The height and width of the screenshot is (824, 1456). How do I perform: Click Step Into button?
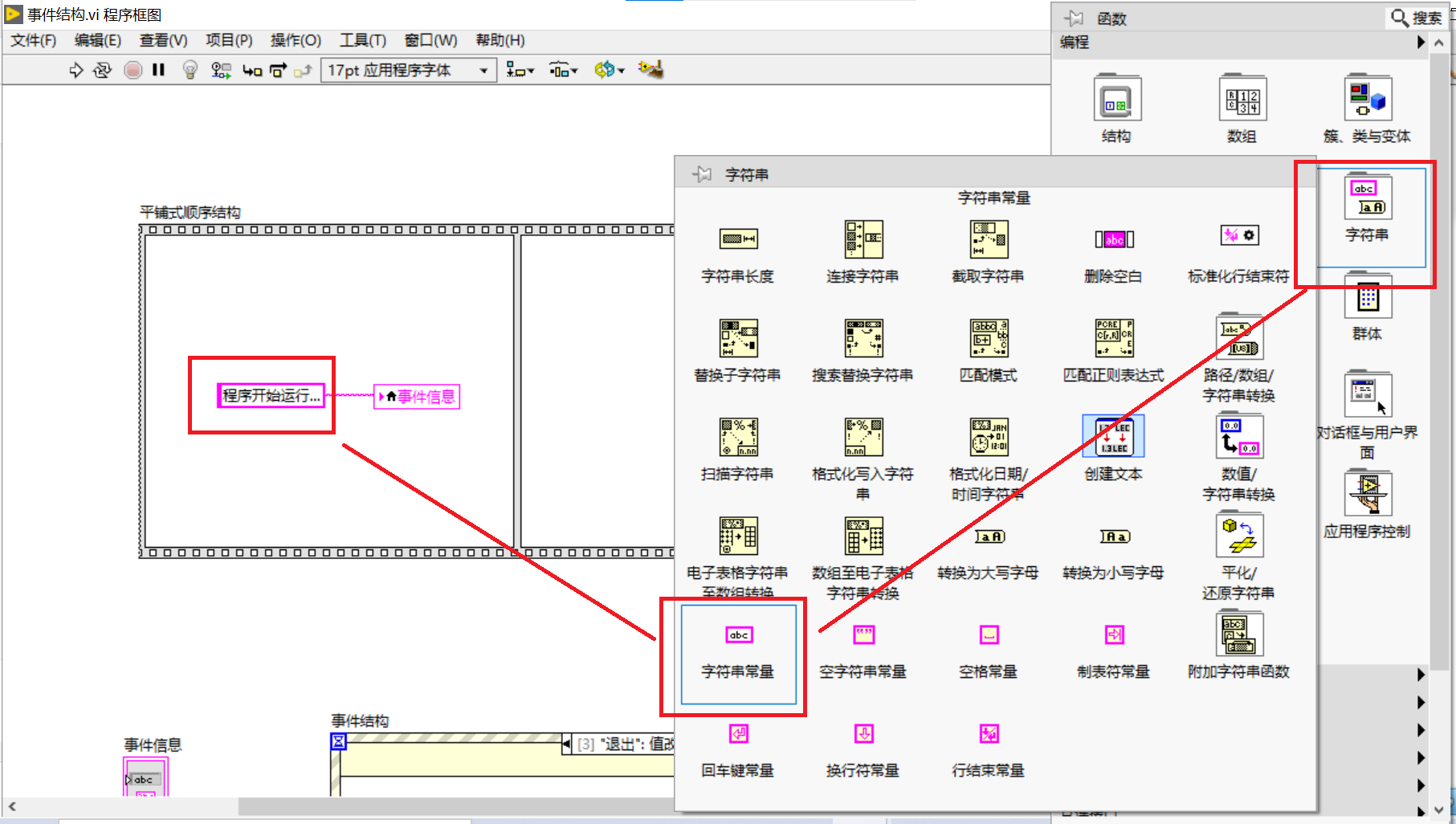click(x=252, y=71)
